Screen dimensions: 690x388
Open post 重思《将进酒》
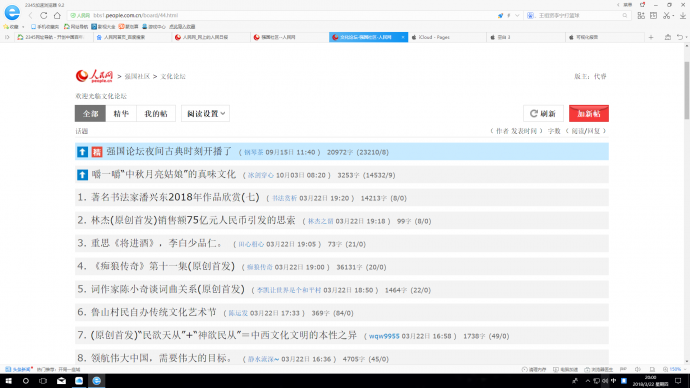click(x=157, y=243)
